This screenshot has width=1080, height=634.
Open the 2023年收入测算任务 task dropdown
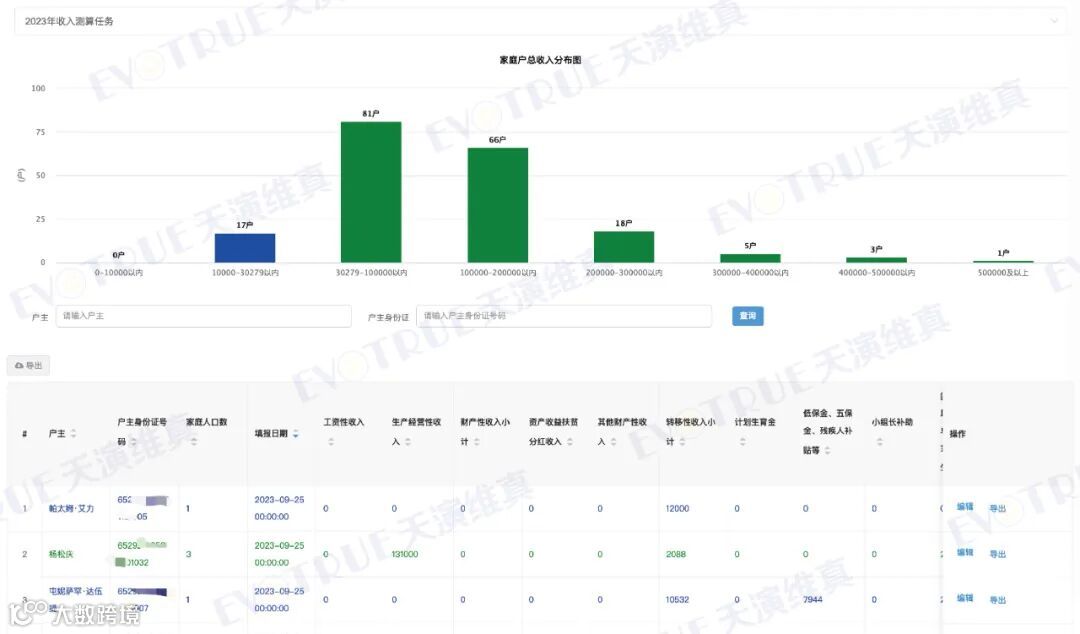pyautogui.click(x=541, y=21)
